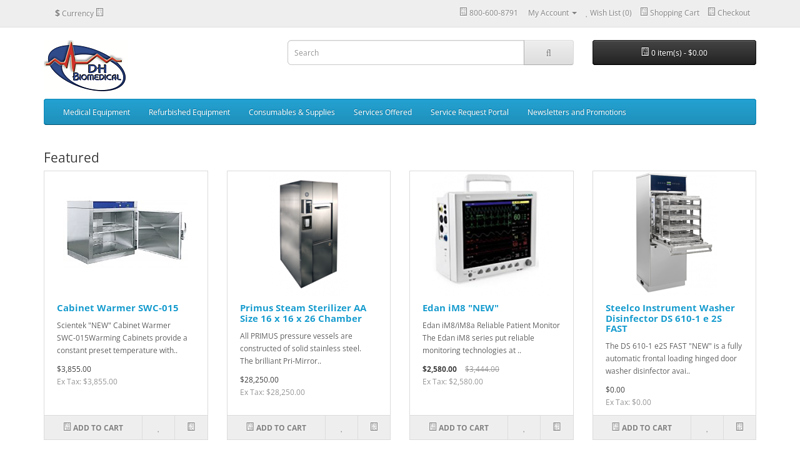This screenshot has height=450, width=800.
Task: Click the DH Biomedical logo
Action: [x=85, y=66]
